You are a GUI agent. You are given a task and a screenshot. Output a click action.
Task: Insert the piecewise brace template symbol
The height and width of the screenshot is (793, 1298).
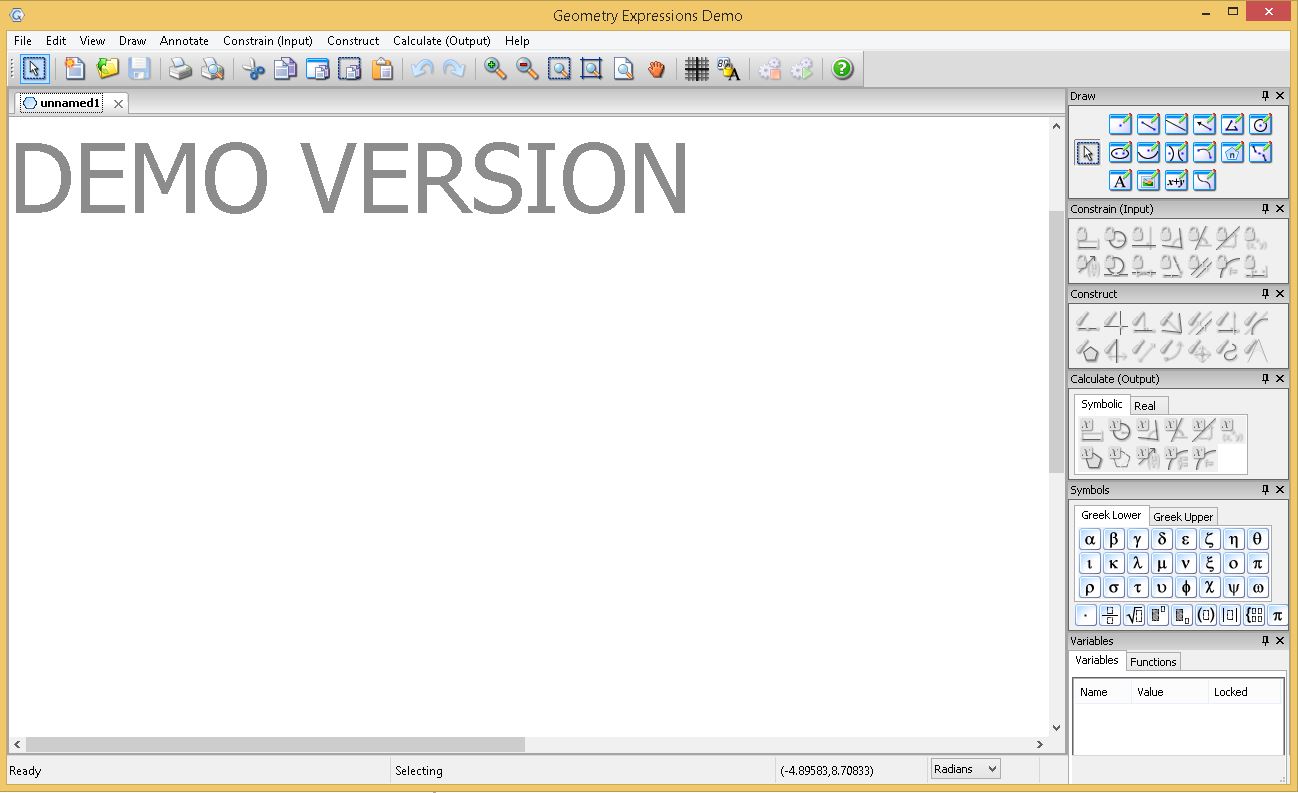click(x=1254, y=615)
